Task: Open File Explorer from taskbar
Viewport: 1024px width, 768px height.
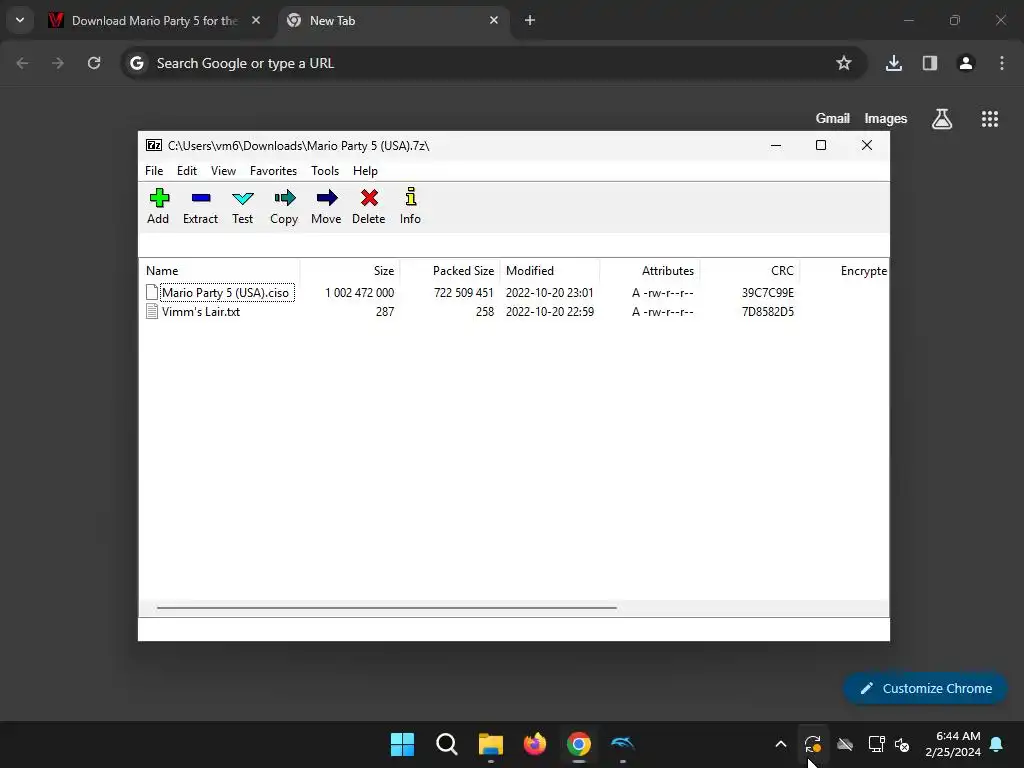Action: pyautogui.click(x=490, y=744)
